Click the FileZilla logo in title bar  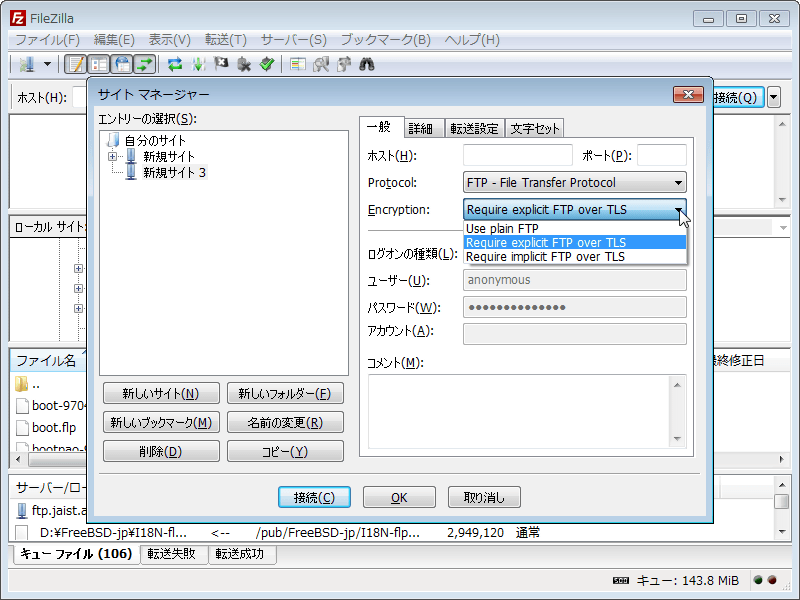17,18
